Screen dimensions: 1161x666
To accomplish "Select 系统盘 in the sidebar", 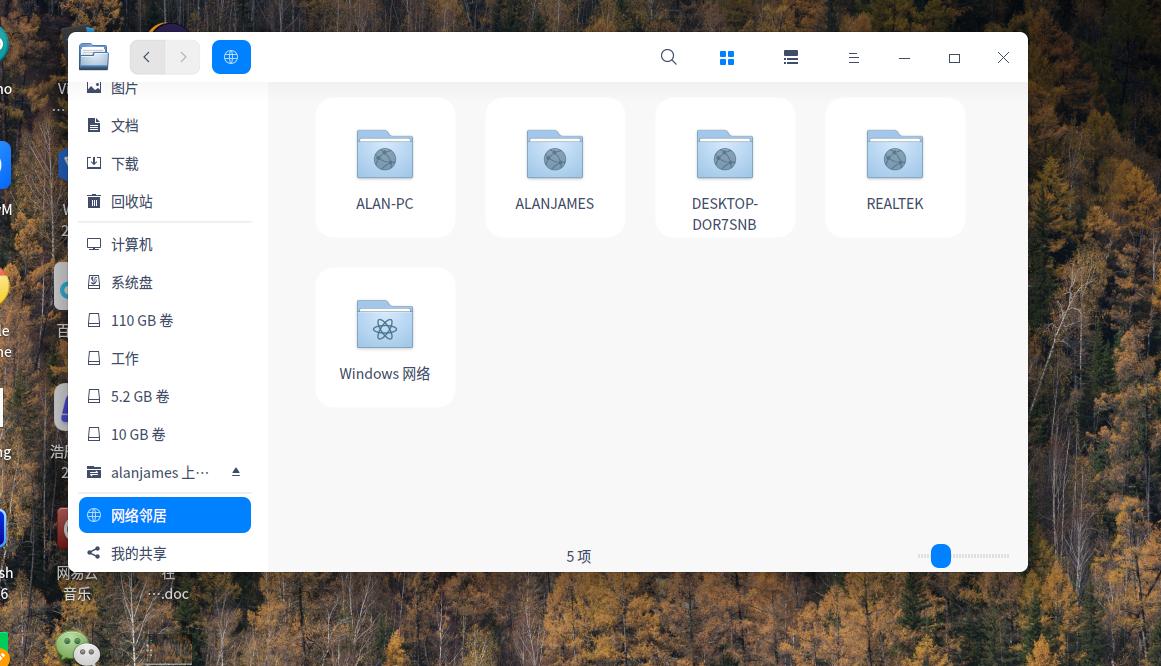I will click(x=132, y=282).
